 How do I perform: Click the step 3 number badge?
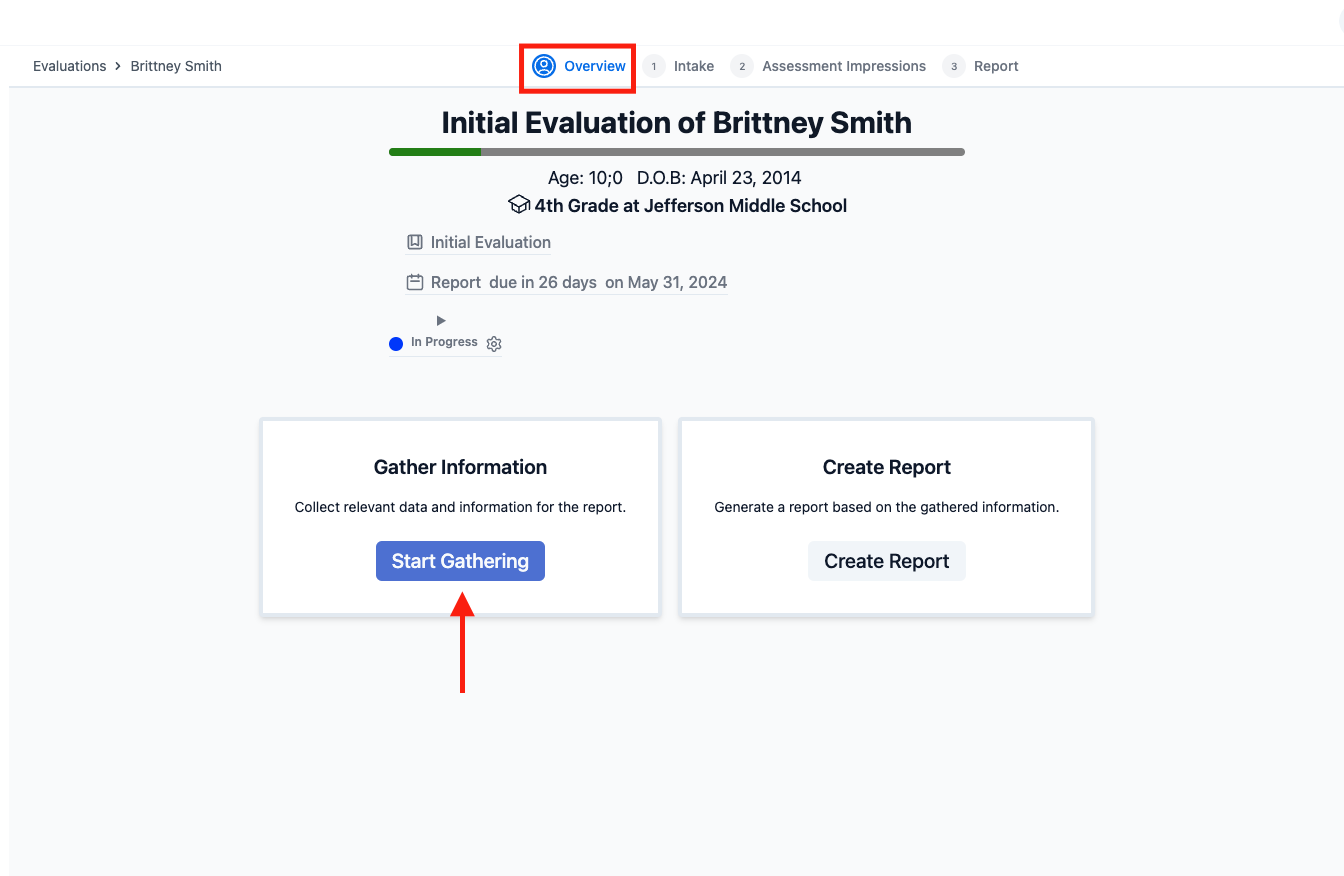[x=954, y=66]
